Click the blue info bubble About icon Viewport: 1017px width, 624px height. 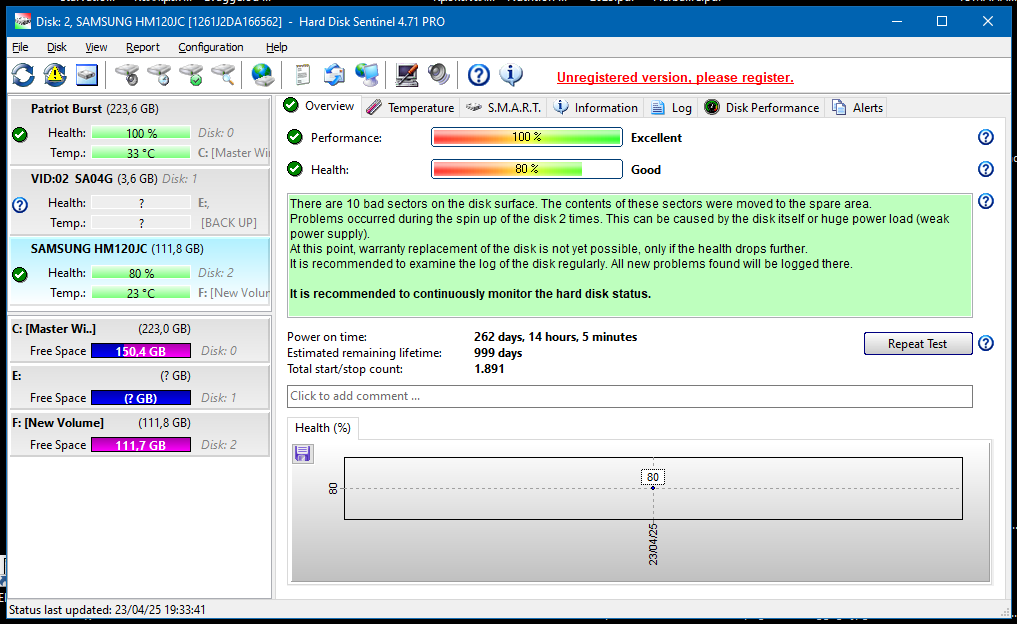click(x=511, y=75)
